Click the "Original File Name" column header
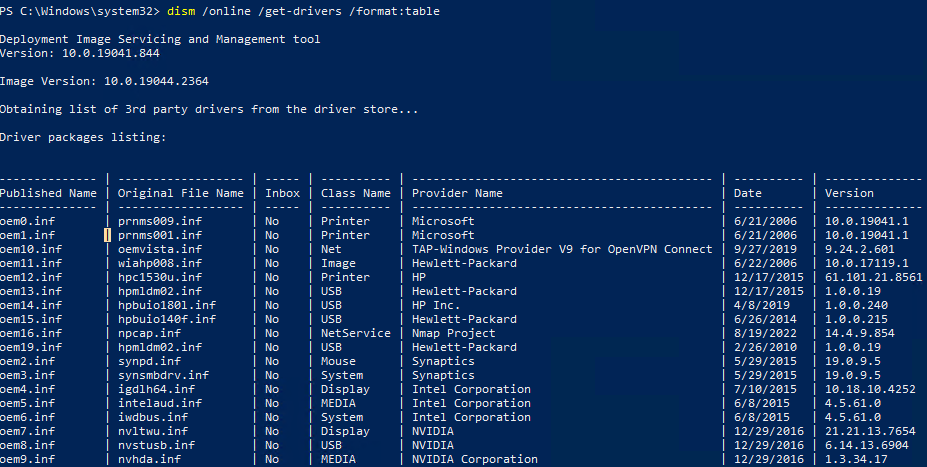This screenshot has height=467, width=927. point(180,193)
